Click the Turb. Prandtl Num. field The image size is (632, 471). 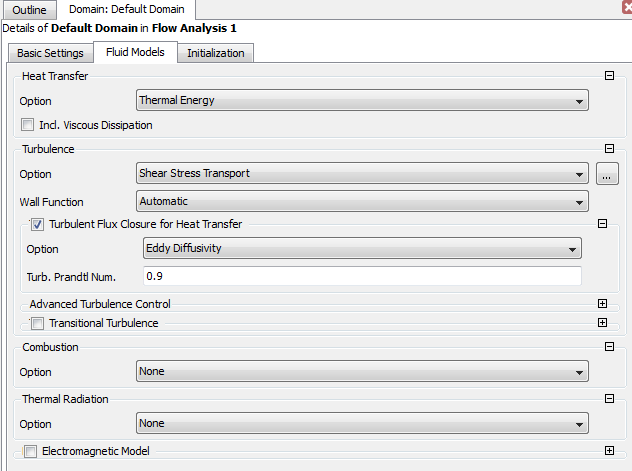(x=360, y=276)
